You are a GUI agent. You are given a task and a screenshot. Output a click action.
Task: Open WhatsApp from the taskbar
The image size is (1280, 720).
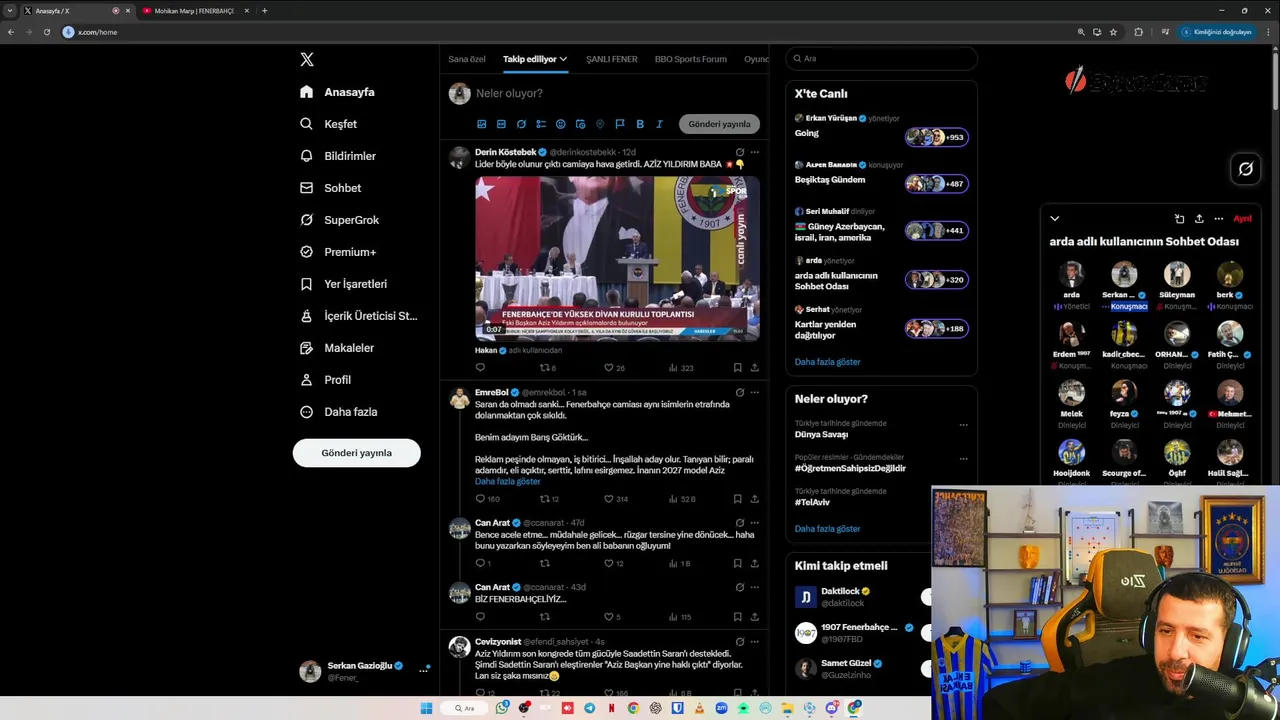502,708
